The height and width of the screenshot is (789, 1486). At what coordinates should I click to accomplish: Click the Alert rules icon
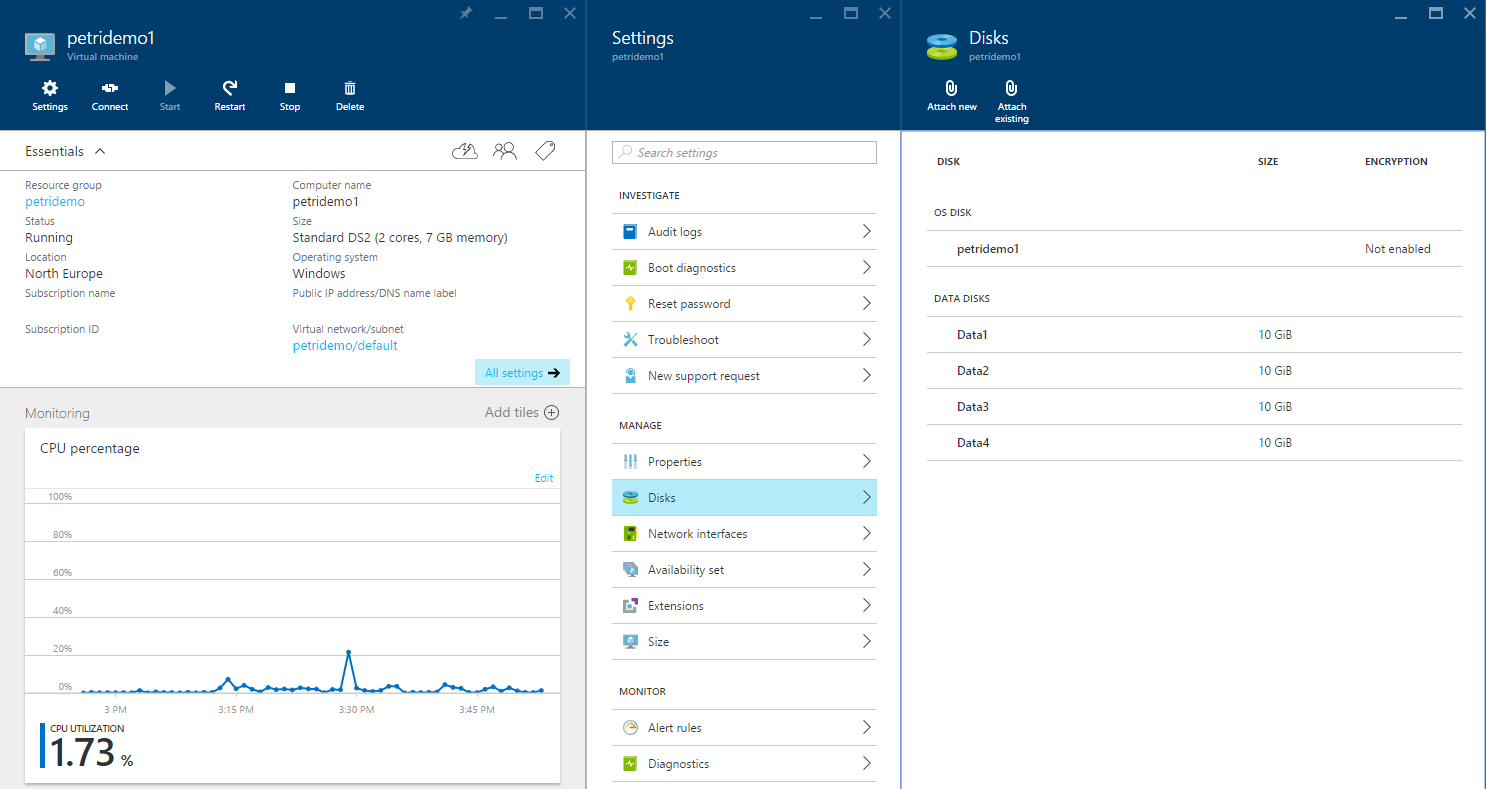pos(630,727)
